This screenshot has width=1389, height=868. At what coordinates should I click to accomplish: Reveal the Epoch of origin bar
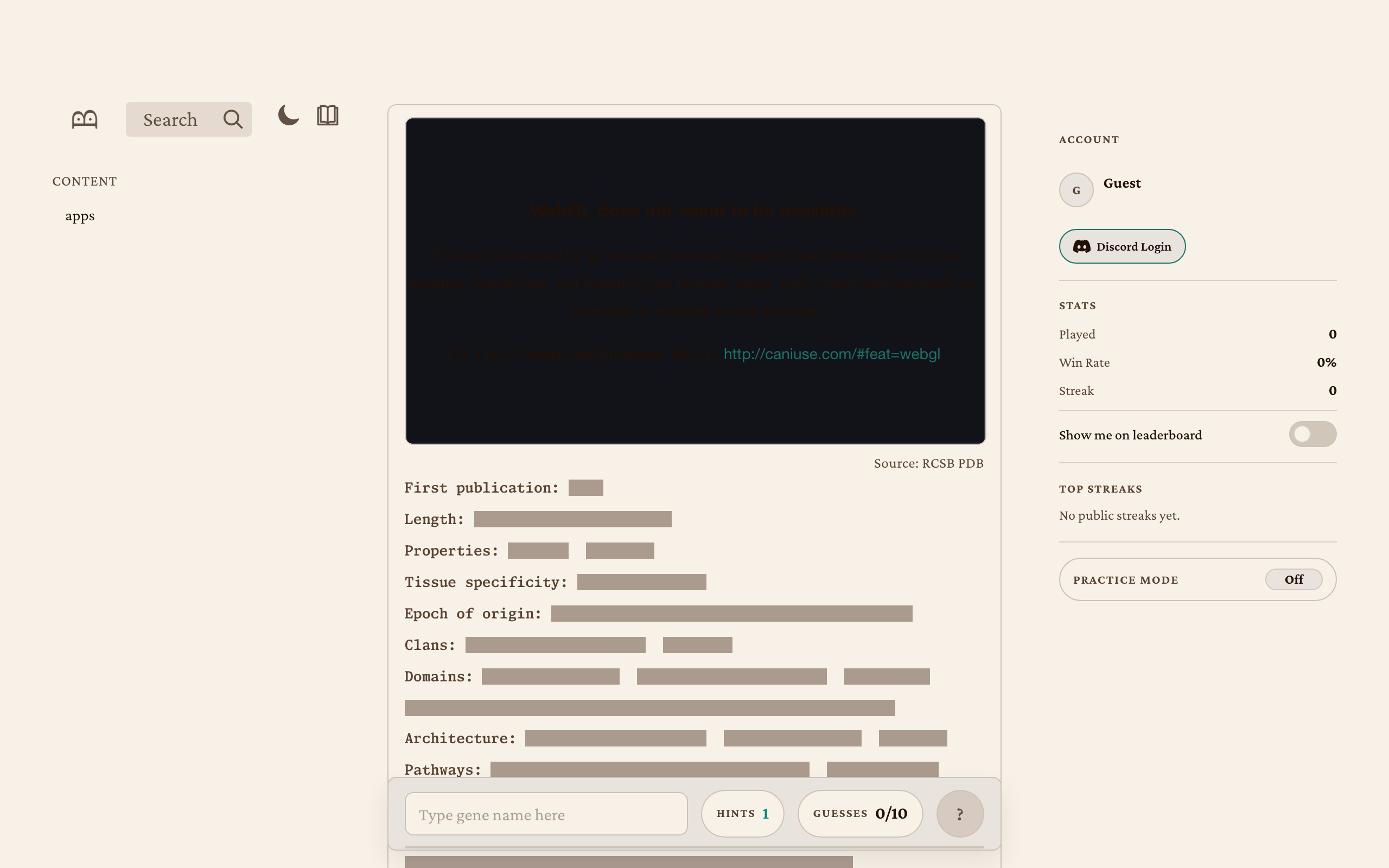click(731, 614)
